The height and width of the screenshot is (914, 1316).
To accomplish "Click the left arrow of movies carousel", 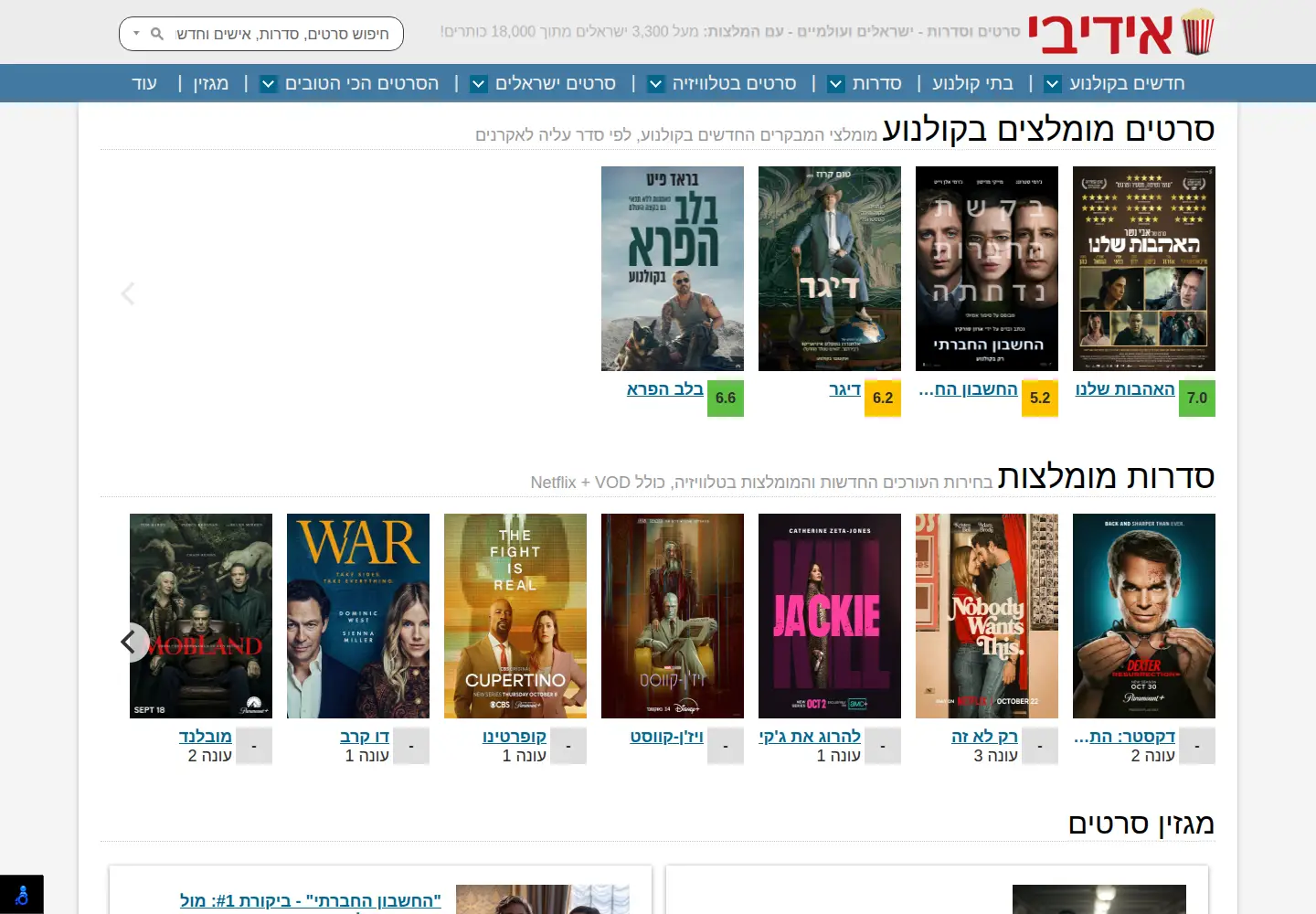I will (128, 293).
